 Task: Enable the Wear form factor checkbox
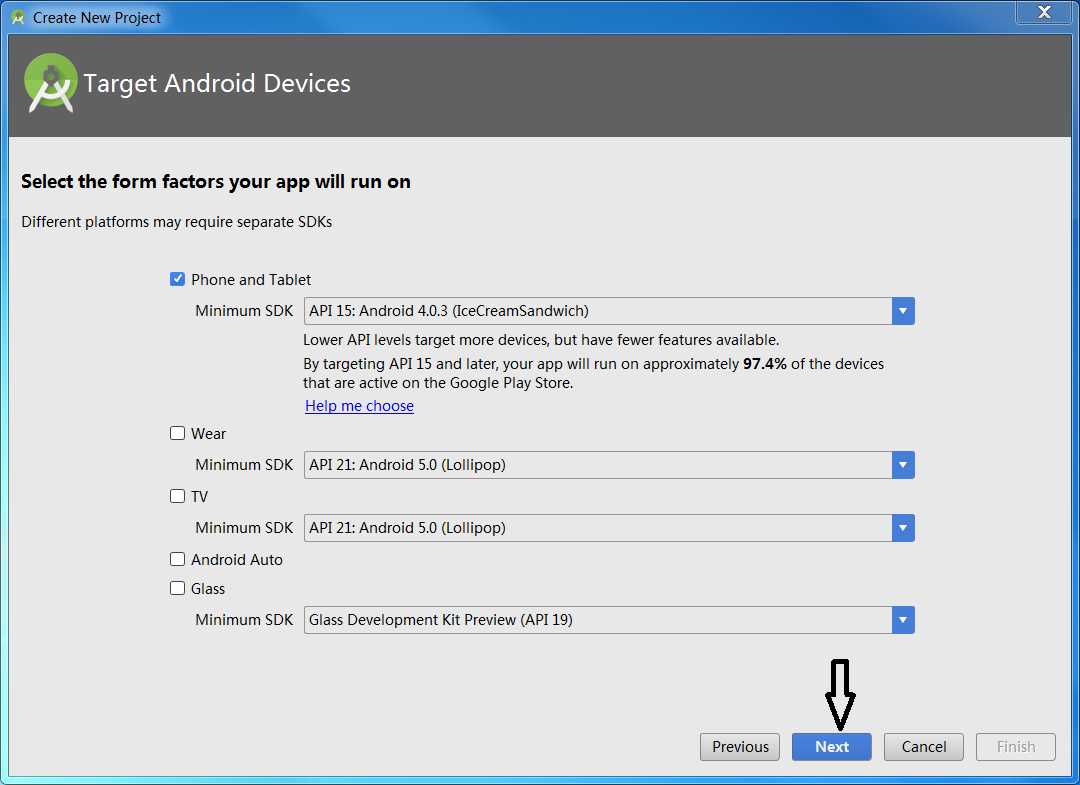[177, 433]
